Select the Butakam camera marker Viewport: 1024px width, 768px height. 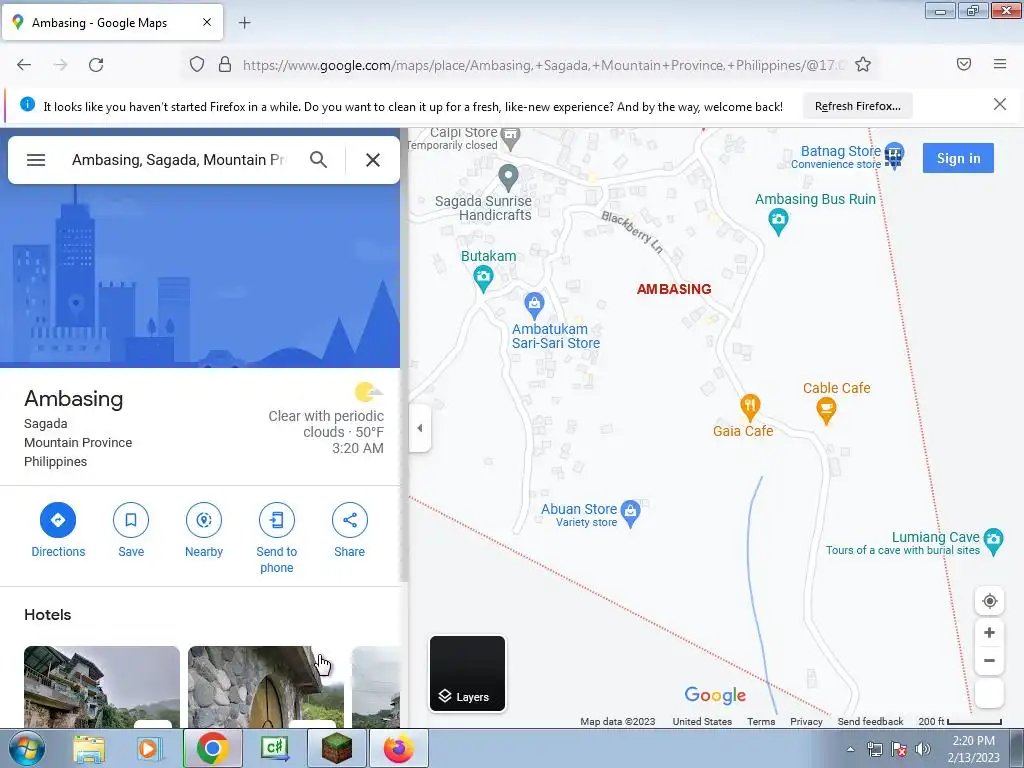tap(483, 278)
